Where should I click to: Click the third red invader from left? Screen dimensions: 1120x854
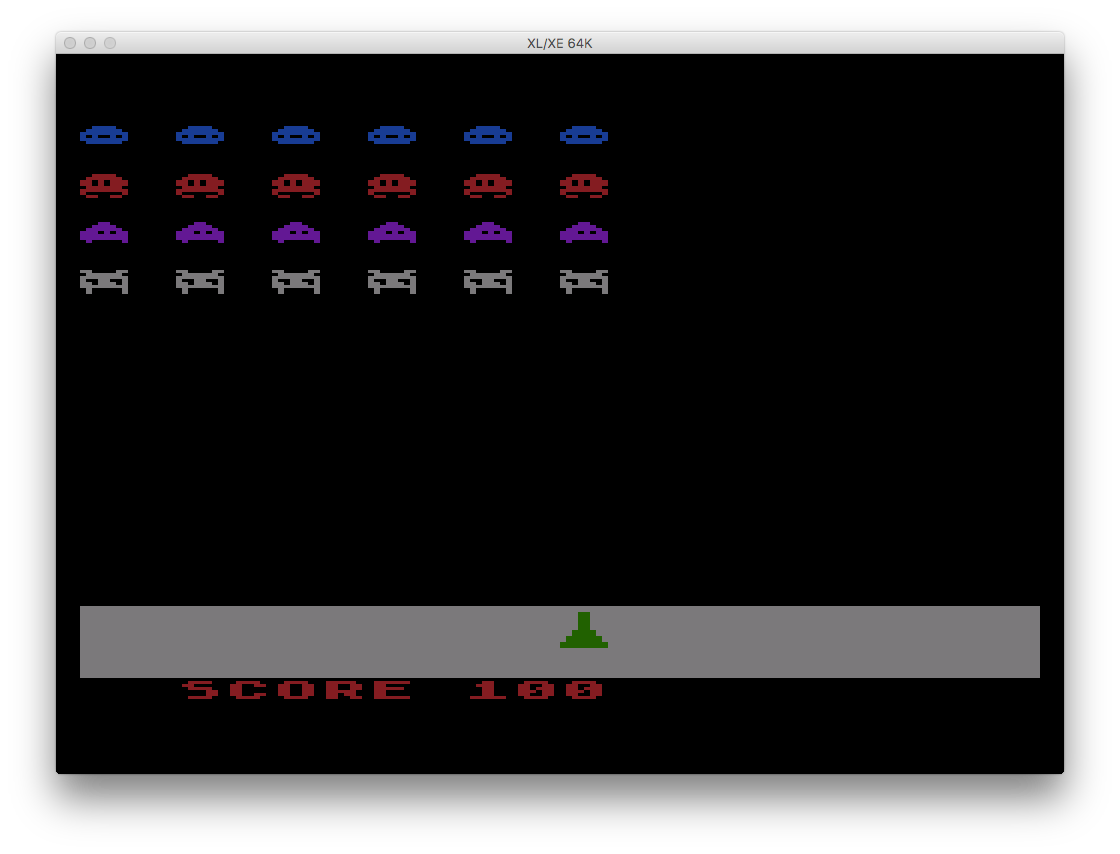click(x=296, y=186)
